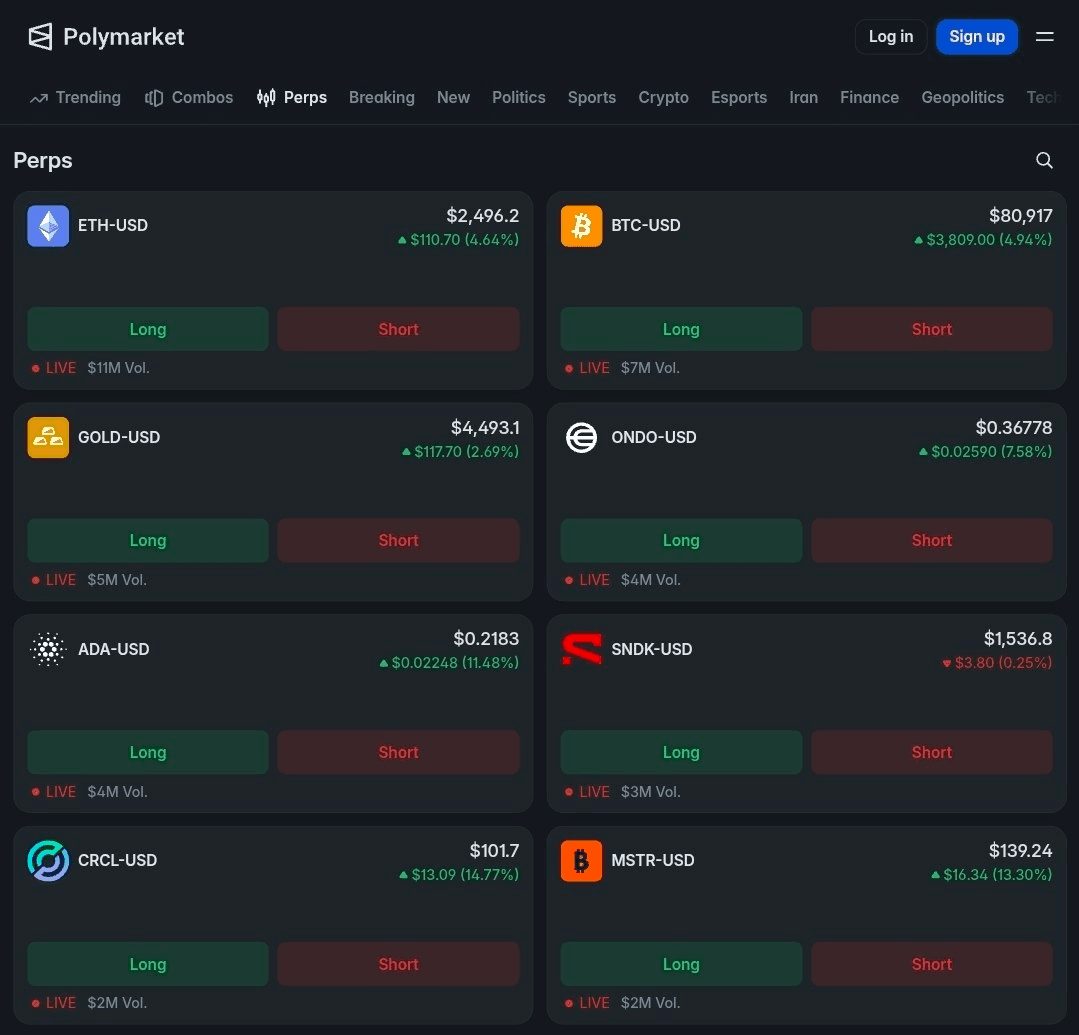Go long on BTC-USD
Screen dimensions: 1079x1035
[681, 329]
